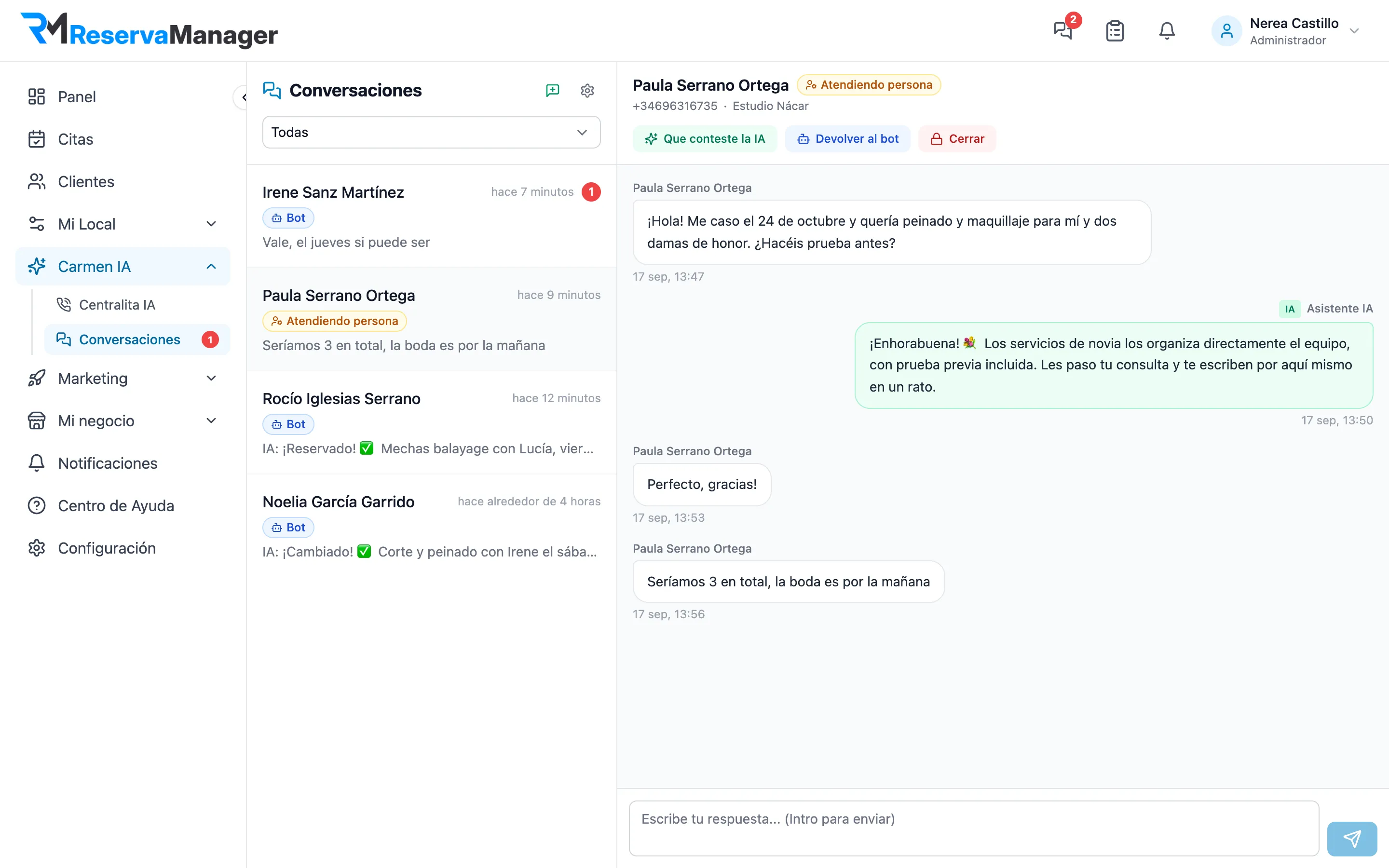
Task: Open conversation settings gear icon
Action: [x=587, y=90]
